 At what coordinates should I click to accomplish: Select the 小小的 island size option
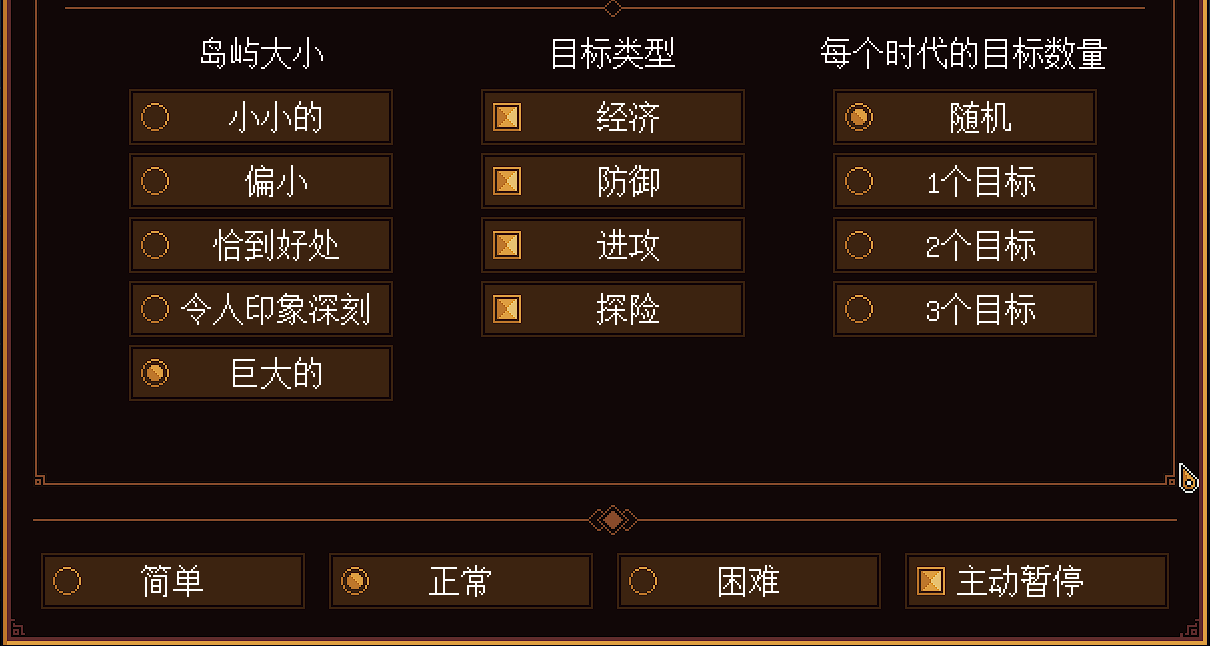tap(261, 117)
